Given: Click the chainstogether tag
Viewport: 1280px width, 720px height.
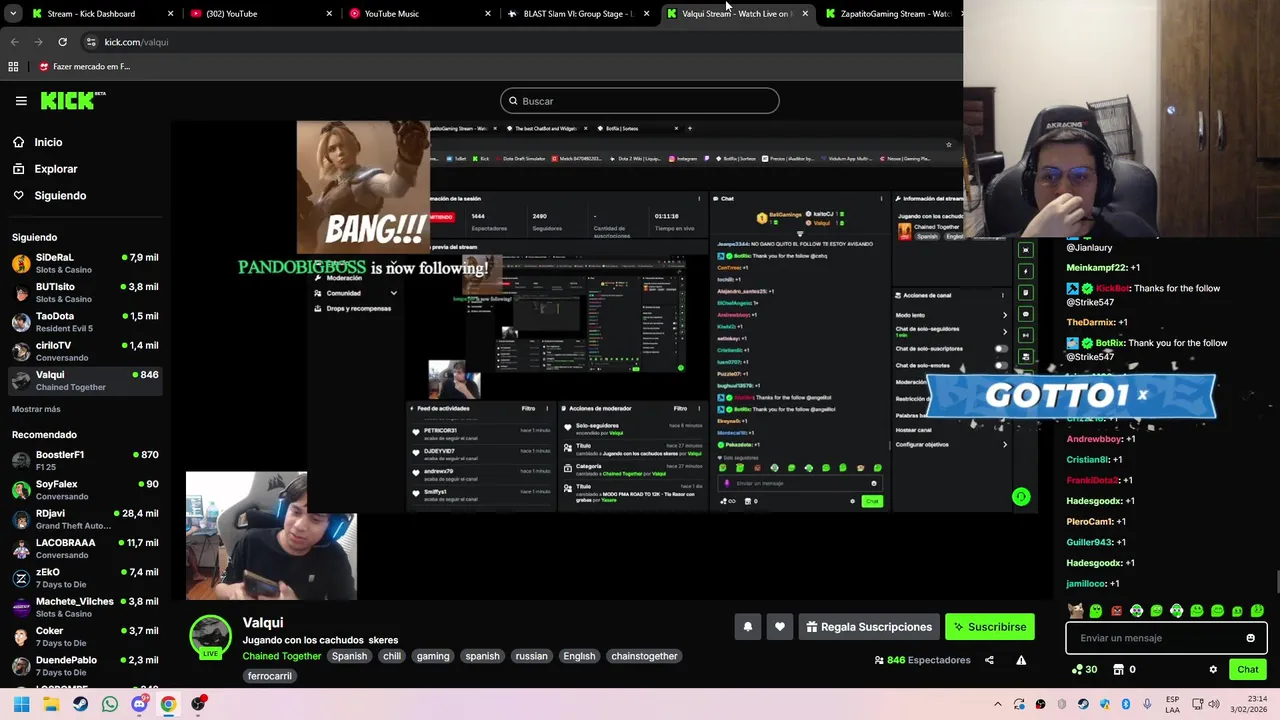Looking at the screenshot, I should [x=644, y=656].
